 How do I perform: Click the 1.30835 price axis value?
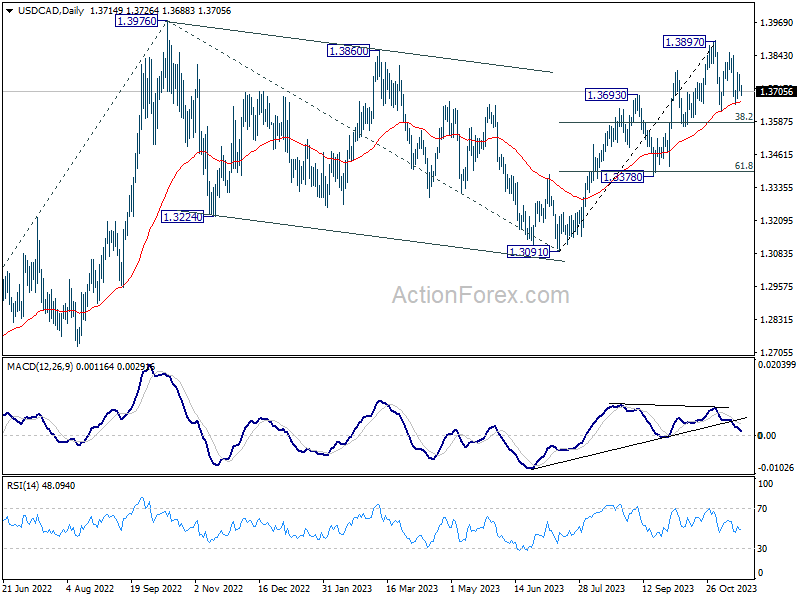tap(777, 254)
